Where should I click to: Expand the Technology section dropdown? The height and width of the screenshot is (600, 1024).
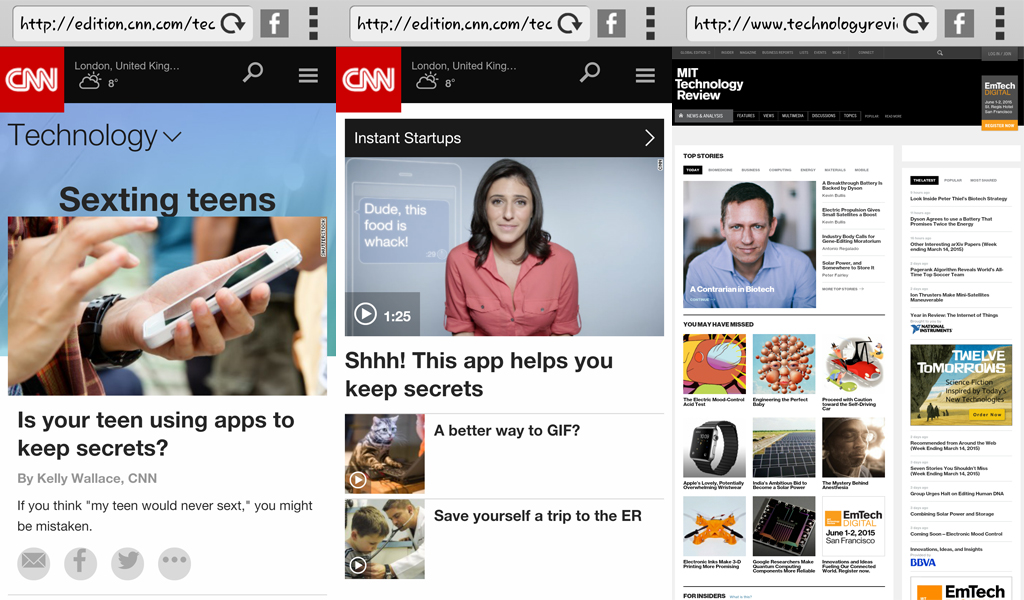coord(172,136)
